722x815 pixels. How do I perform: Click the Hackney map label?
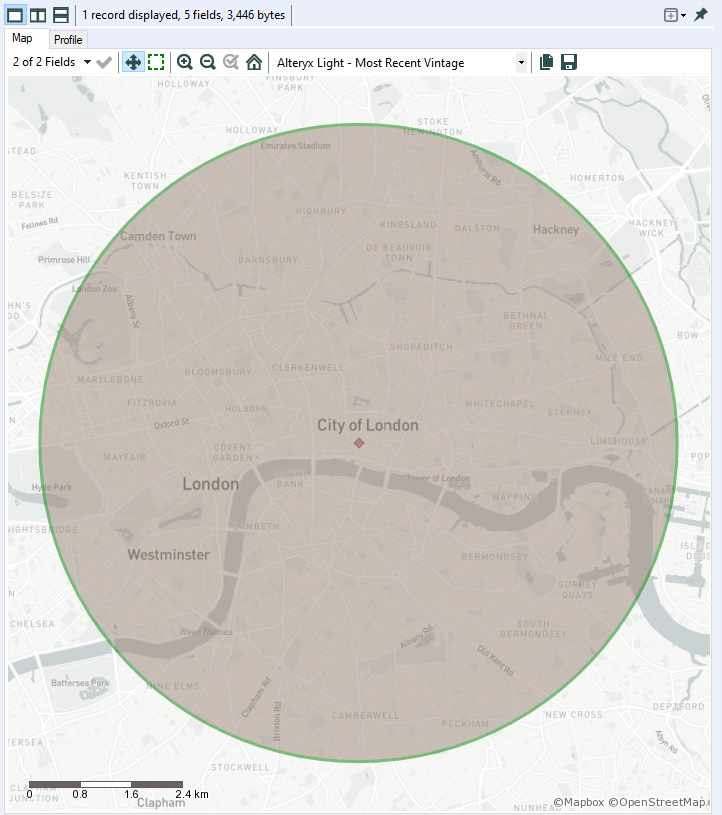556,230
